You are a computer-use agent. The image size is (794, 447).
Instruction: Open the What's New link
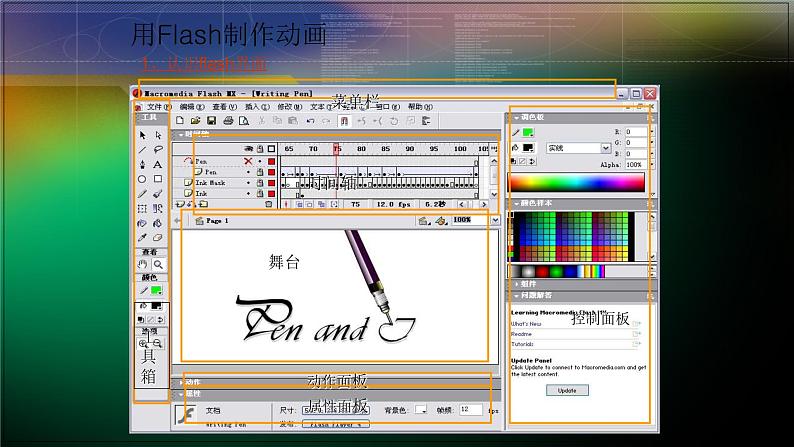526,324
